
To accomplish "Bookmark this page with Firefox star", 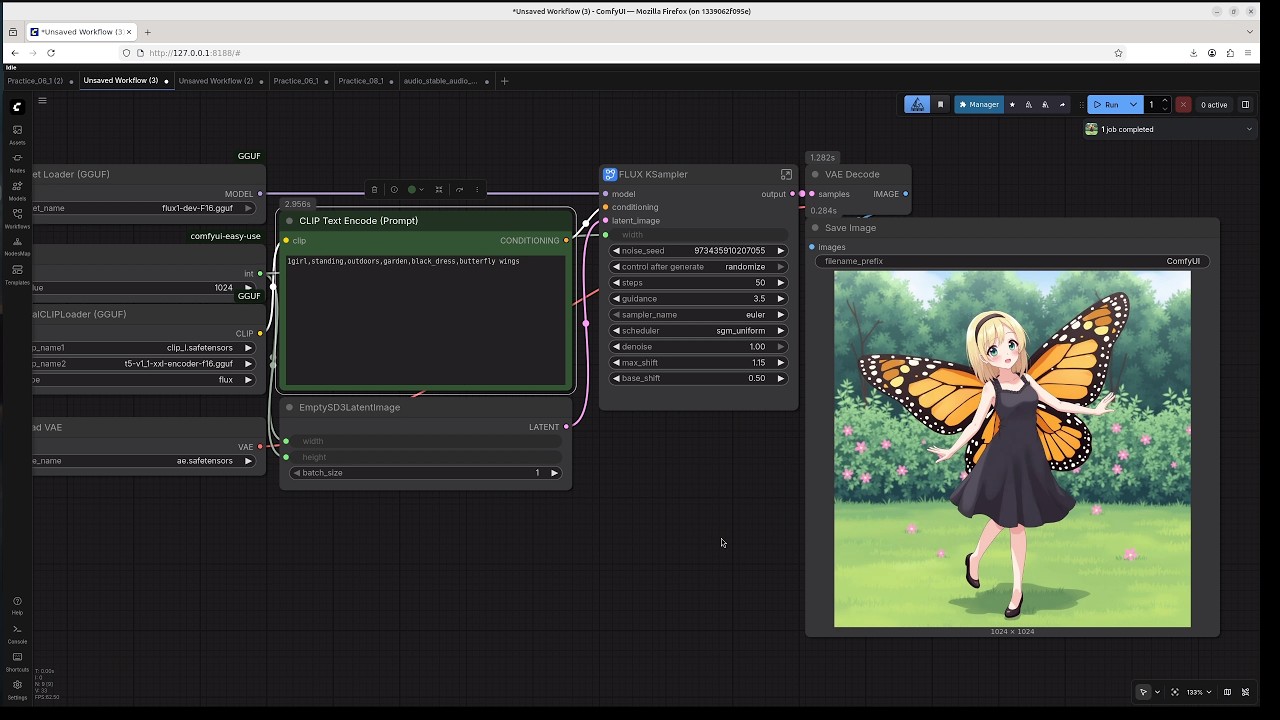I will (1118, 53).
